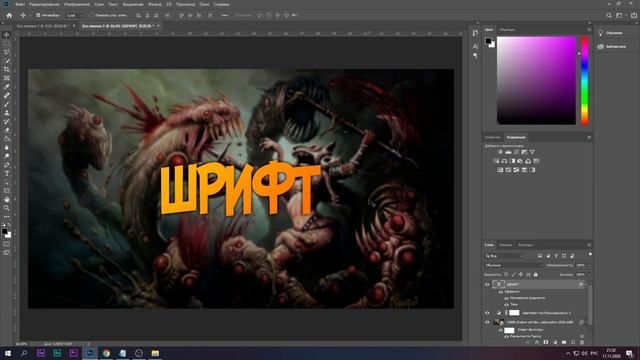
Task: Toggle Gradient Overlay effect visibility
Action: (506, 298)
